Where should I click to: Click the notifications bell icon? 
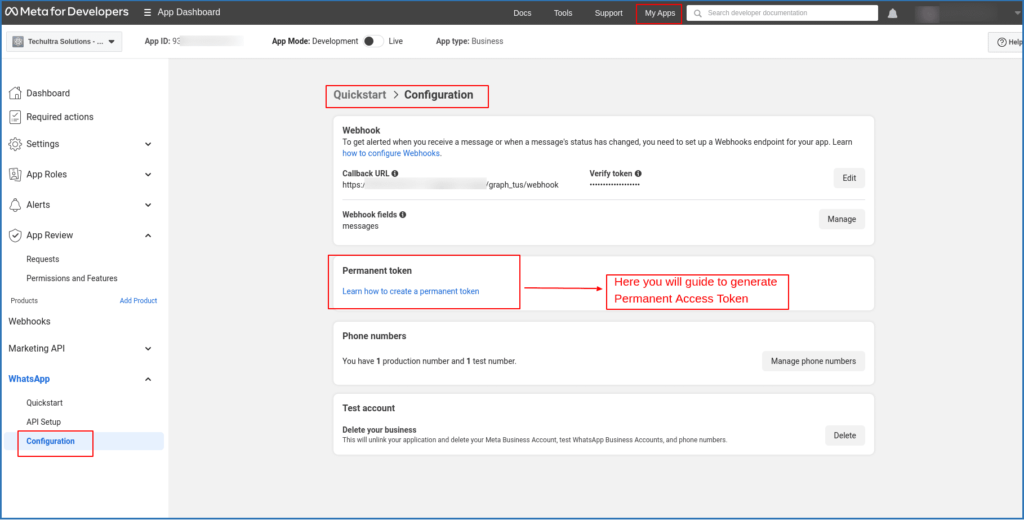point(892,13)
